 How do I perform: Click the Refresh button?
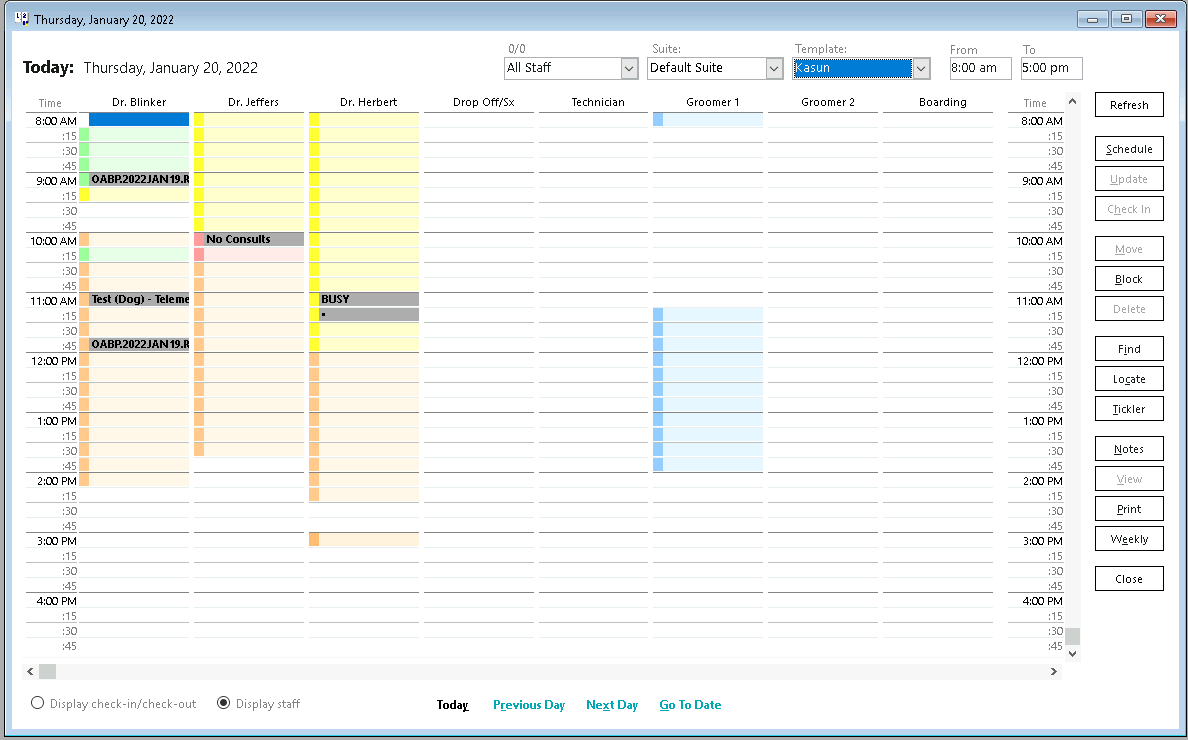pos(1129,104)
